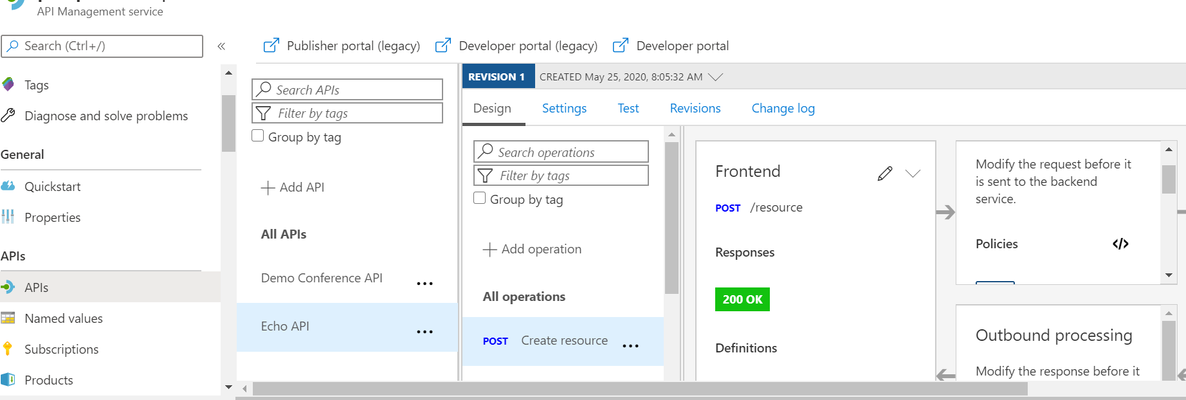
Task: Click the Add operation button
Action: pyautogui.click(x=532, y=250)
